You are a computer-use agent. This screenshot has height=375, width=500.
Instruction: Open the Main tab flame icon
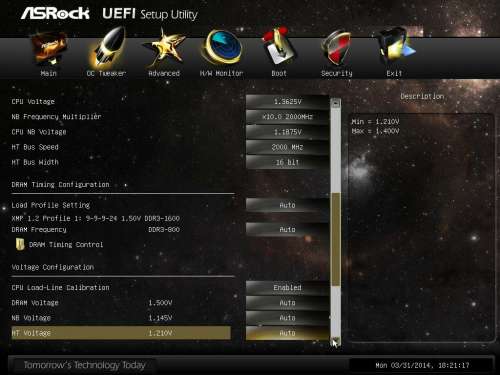tap(49, 49)
